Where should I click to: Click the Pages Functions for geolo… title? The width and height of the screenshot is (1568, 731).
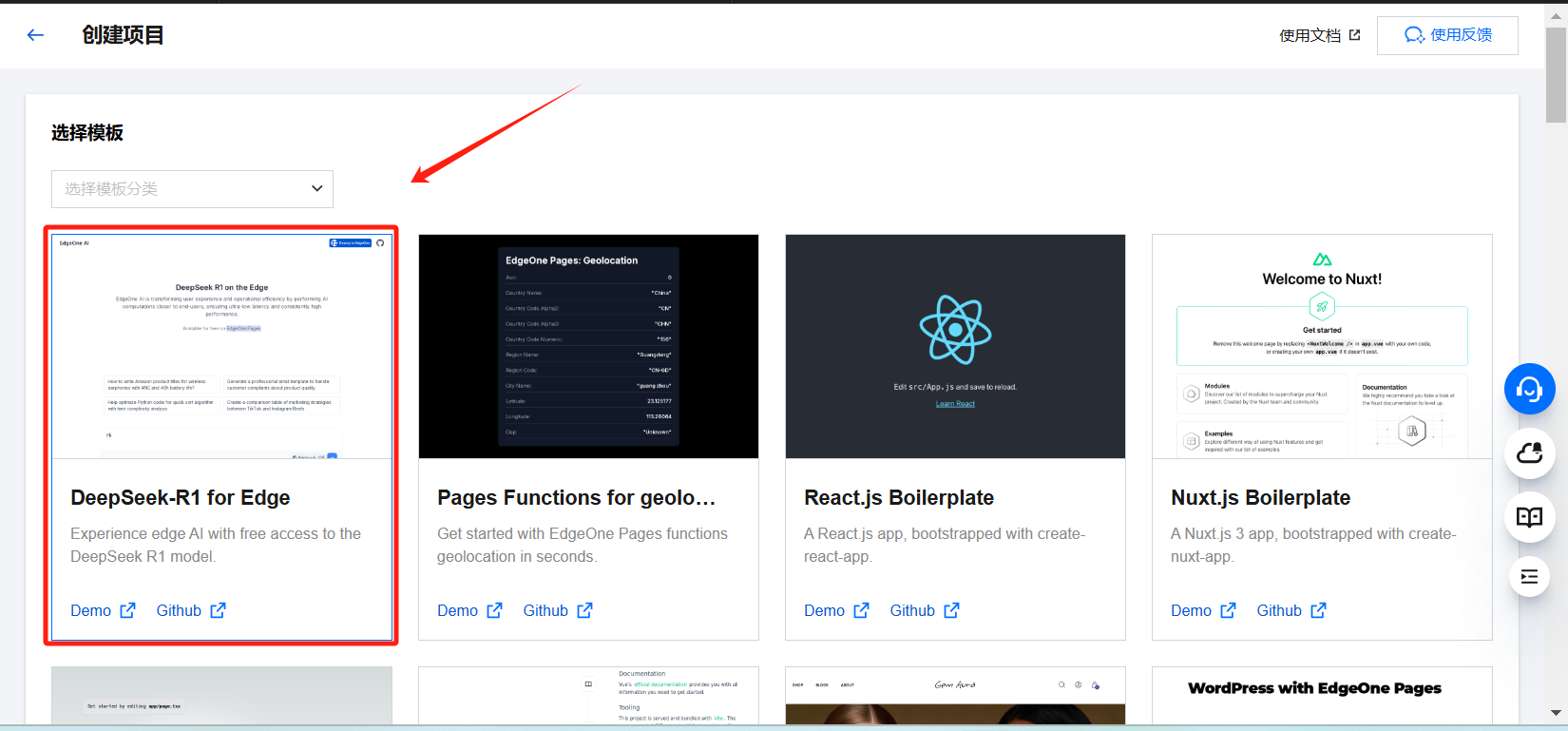pyautogui.click(x=576, y=497)
